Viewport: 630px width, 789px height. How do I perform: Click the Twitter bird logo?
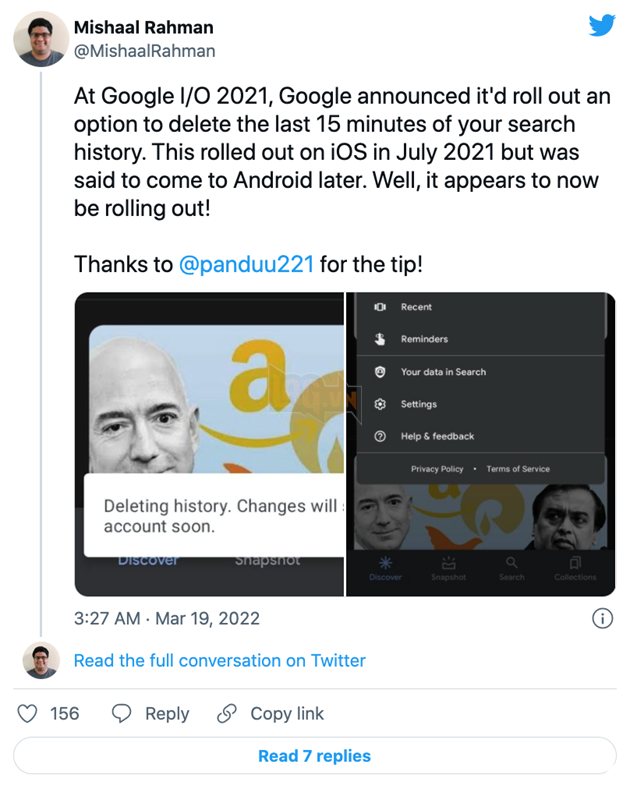point(602,27)
